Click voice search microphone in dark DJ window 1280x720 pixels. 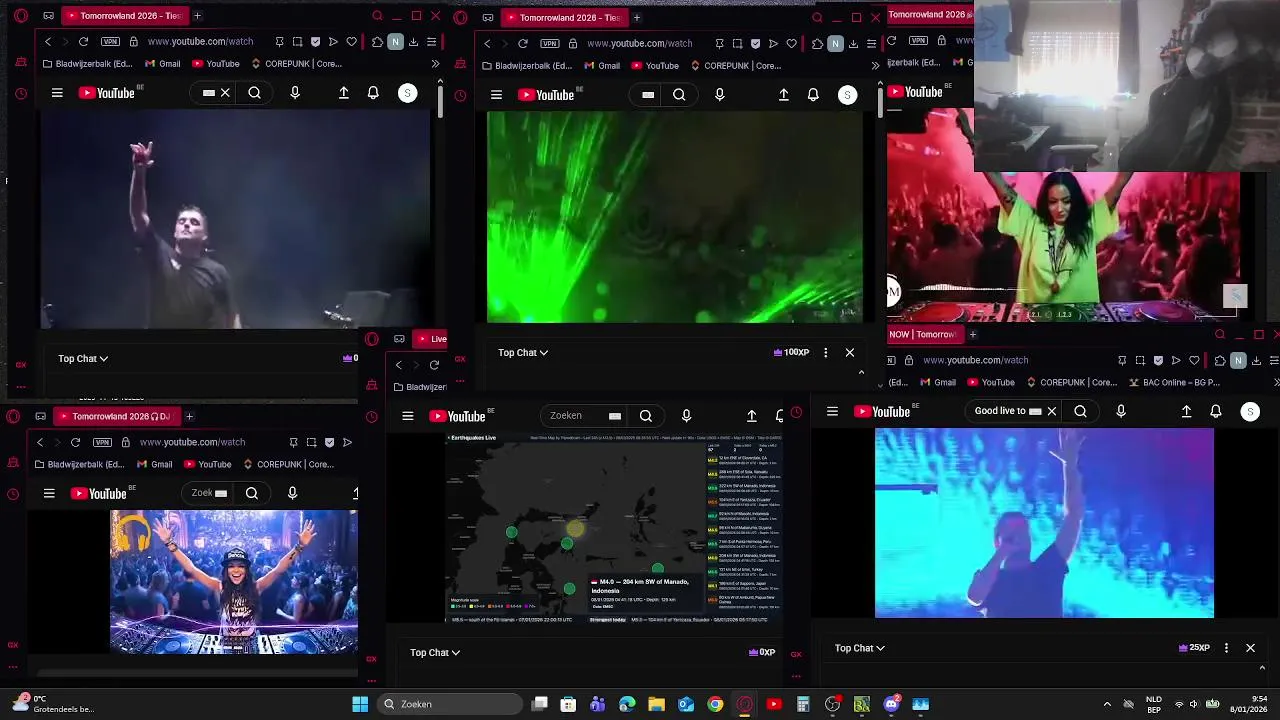tap(294, 93)
